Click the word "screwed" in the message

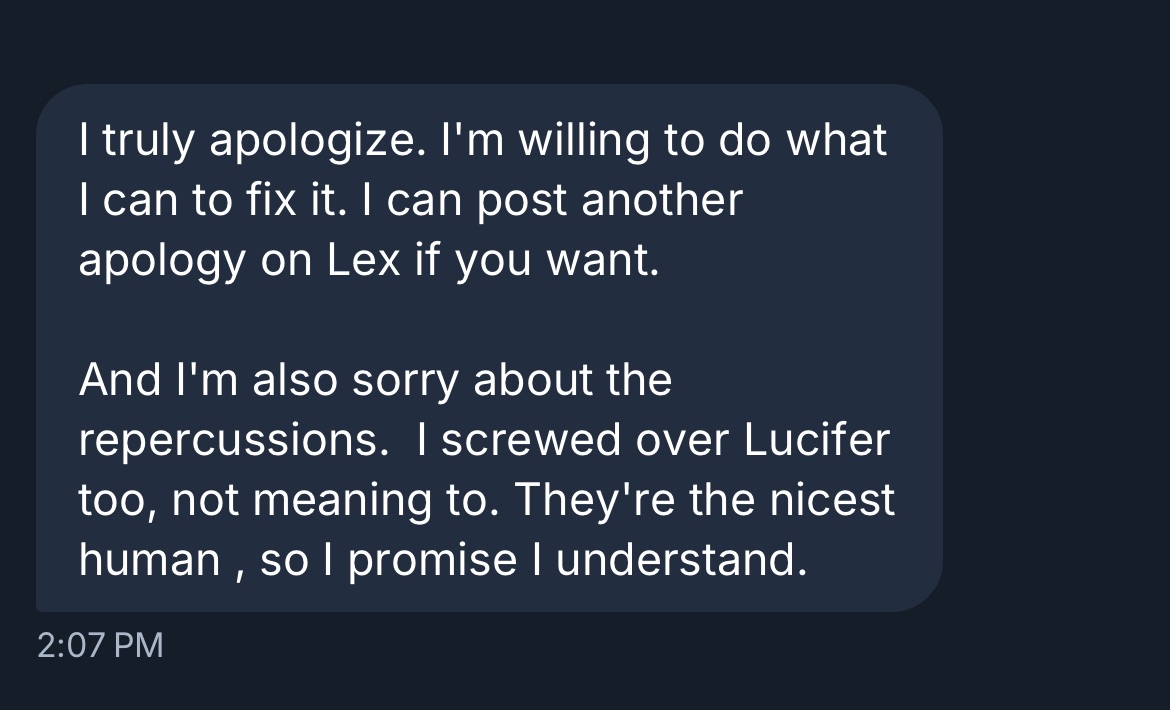click(x=516, y=441)
